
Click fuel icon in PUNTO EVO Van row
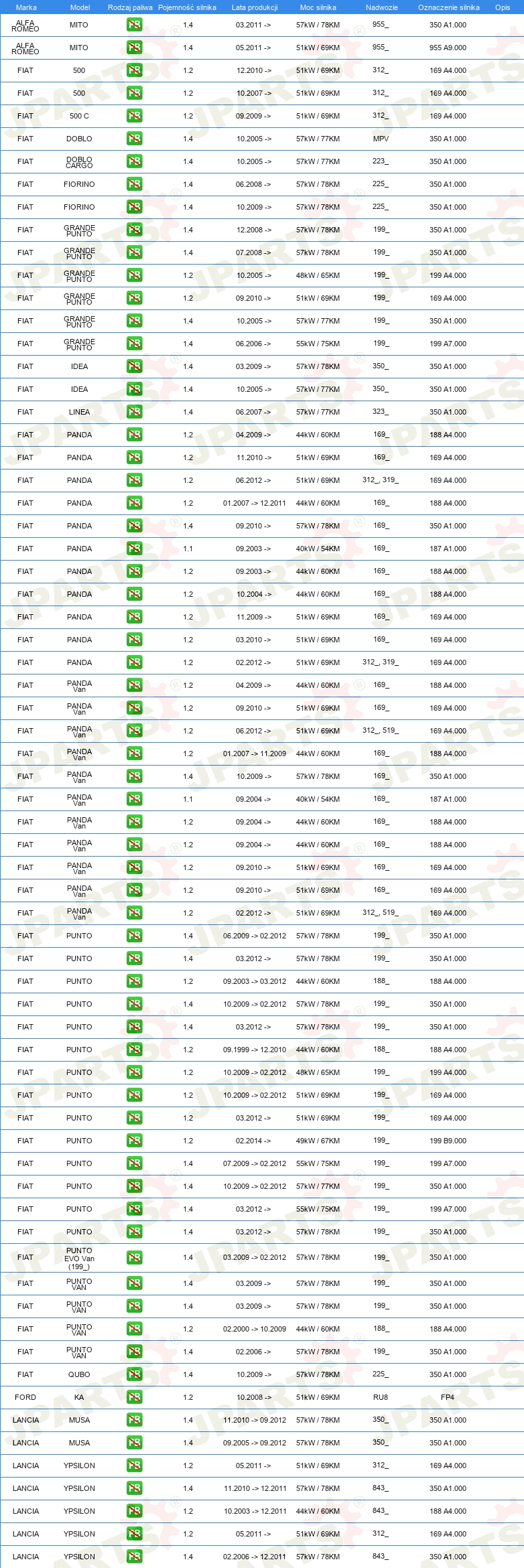(134, 1257)
